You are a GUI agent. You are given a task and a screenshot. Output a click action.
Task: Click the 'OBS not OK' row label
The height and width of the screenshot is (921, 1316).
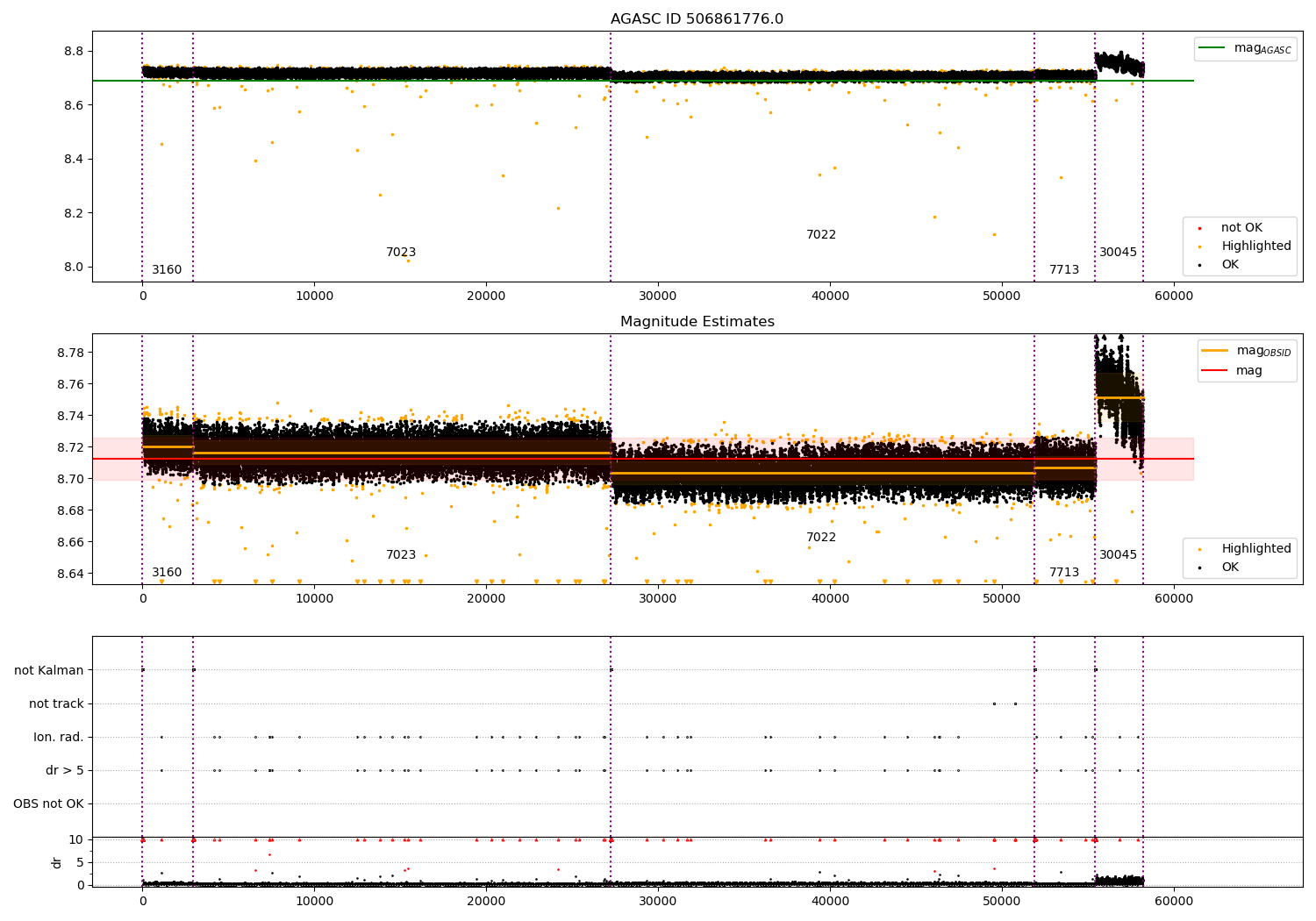48,804
